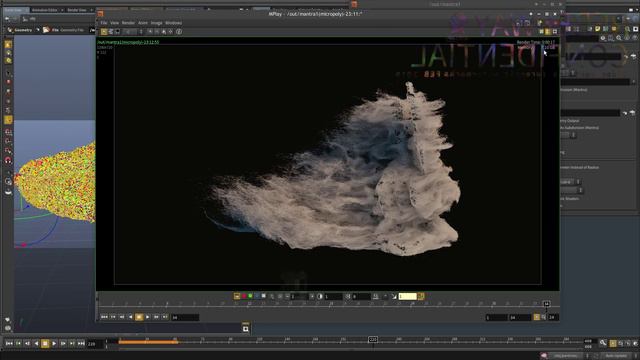This screenshot has width=640, height=360.
Task: Click the Houdini icon in MPlay title bar
Action: 100,13
